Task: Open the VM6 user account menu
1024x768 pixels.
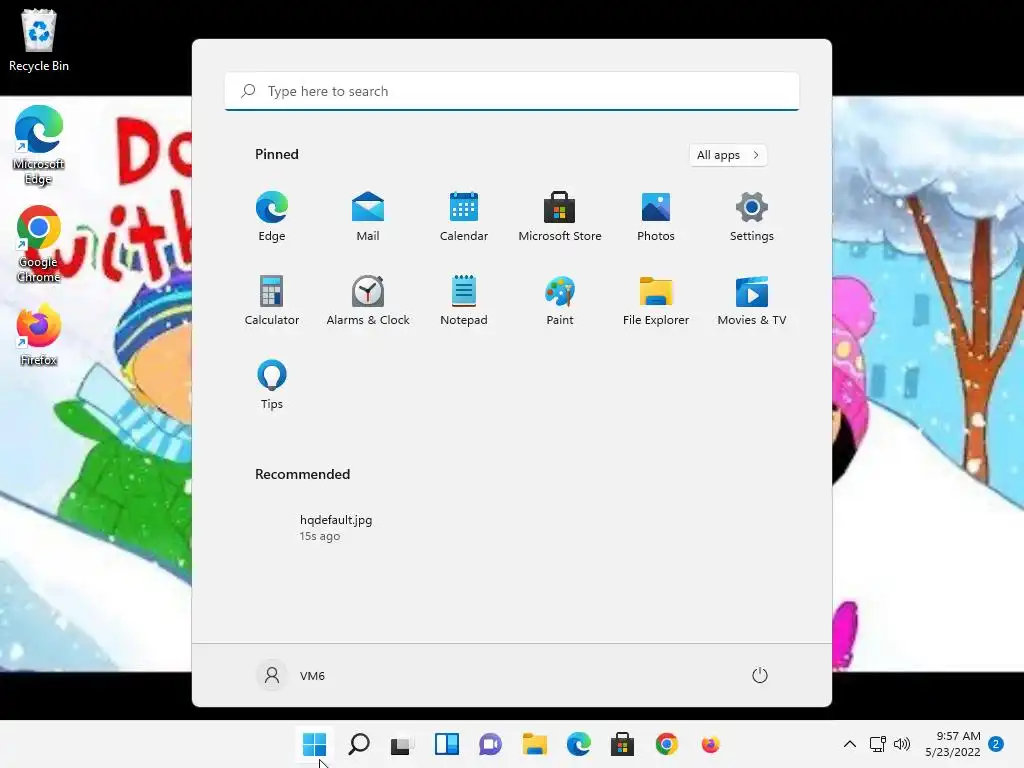Action: [291, 675]
